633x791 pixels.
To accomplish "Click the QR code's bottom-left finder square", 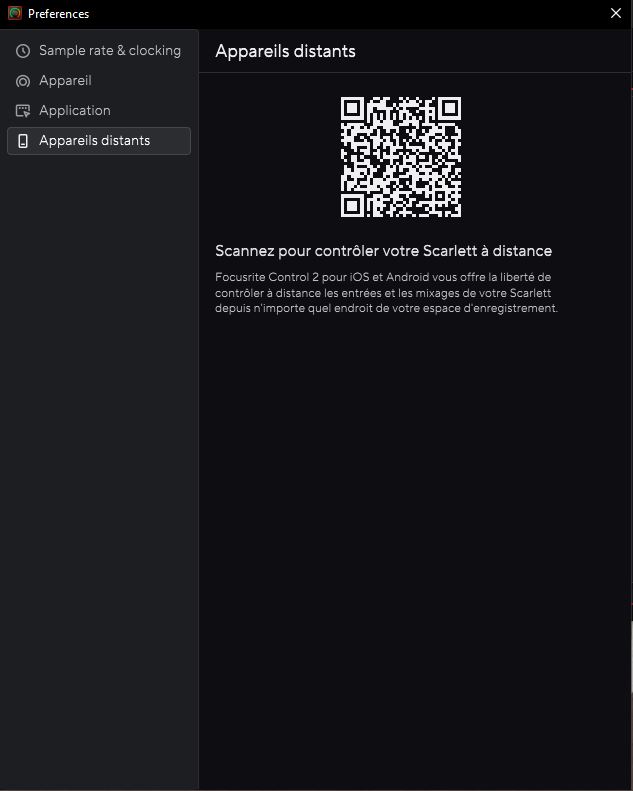I will pos(353,205).
